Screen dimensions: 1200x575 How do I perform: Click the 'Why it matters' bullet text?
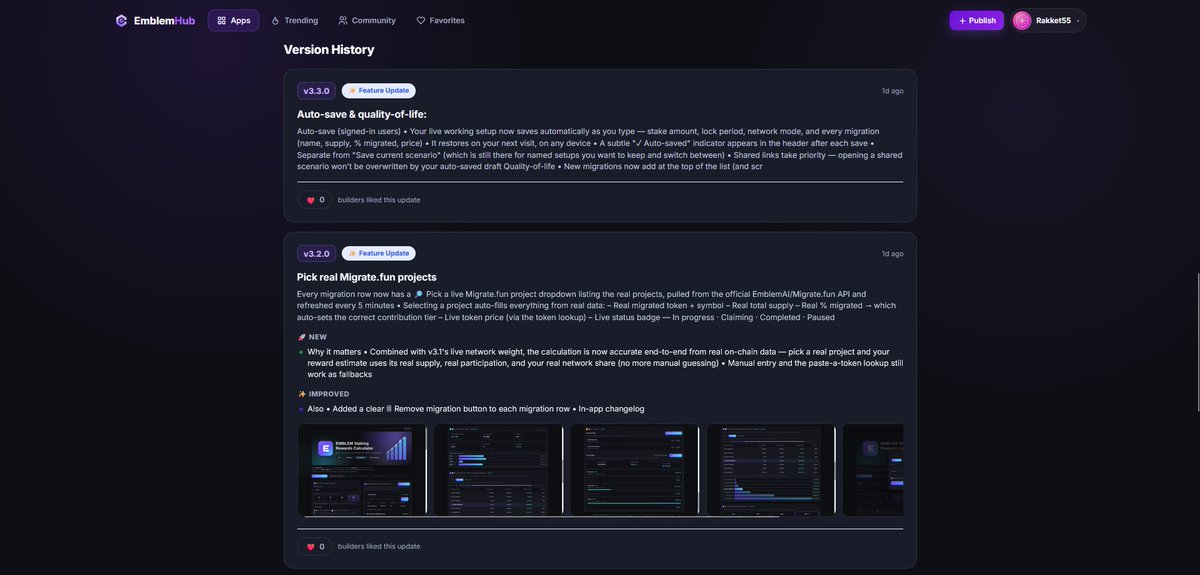(605, 363)
